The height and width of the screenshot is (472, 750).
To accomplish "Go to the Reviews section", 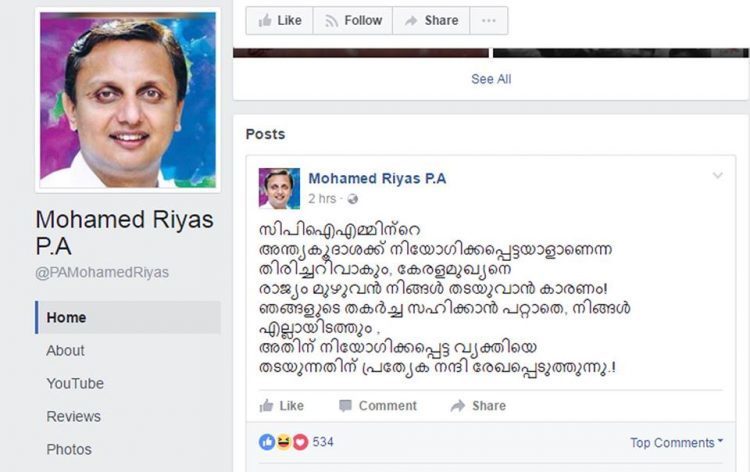I will tap(74, 417).
